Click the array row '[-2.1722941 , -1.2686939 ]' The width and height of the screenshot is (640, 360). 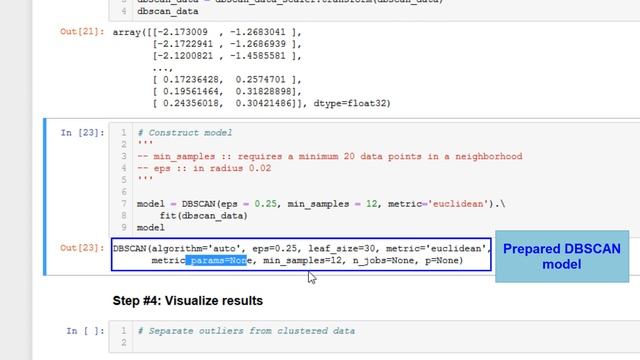[x=227, y=44]
